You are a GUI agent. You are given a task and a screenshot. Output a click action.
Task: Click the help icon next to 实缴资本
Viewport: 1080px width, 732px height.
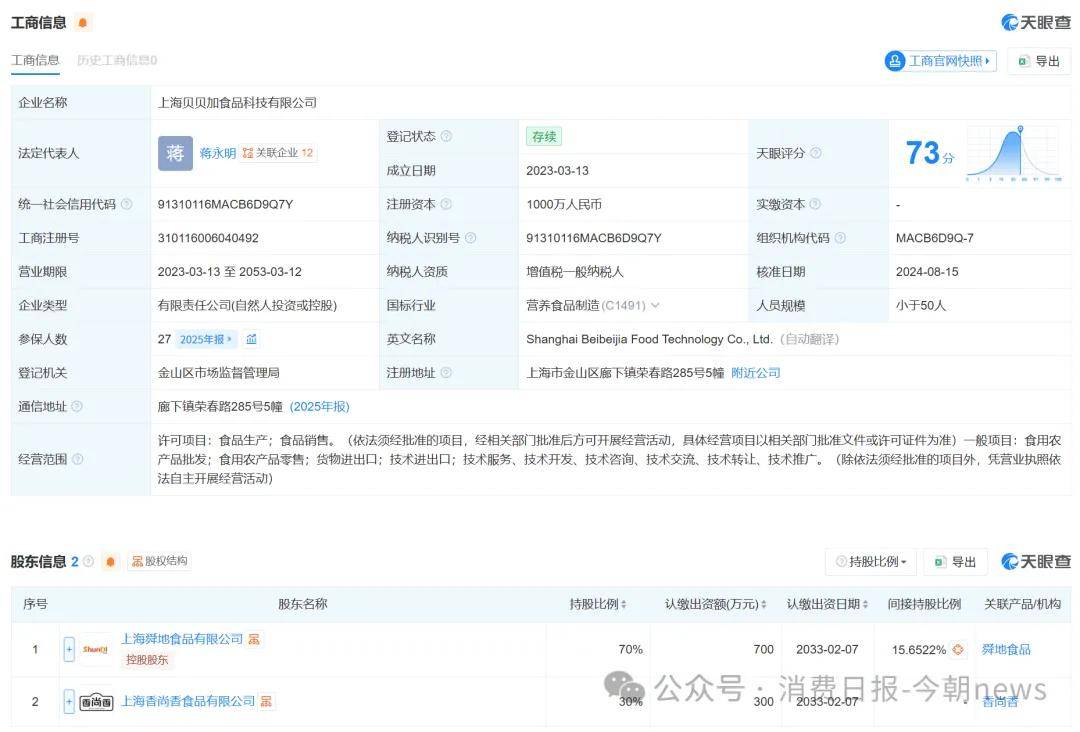[815, 204]
